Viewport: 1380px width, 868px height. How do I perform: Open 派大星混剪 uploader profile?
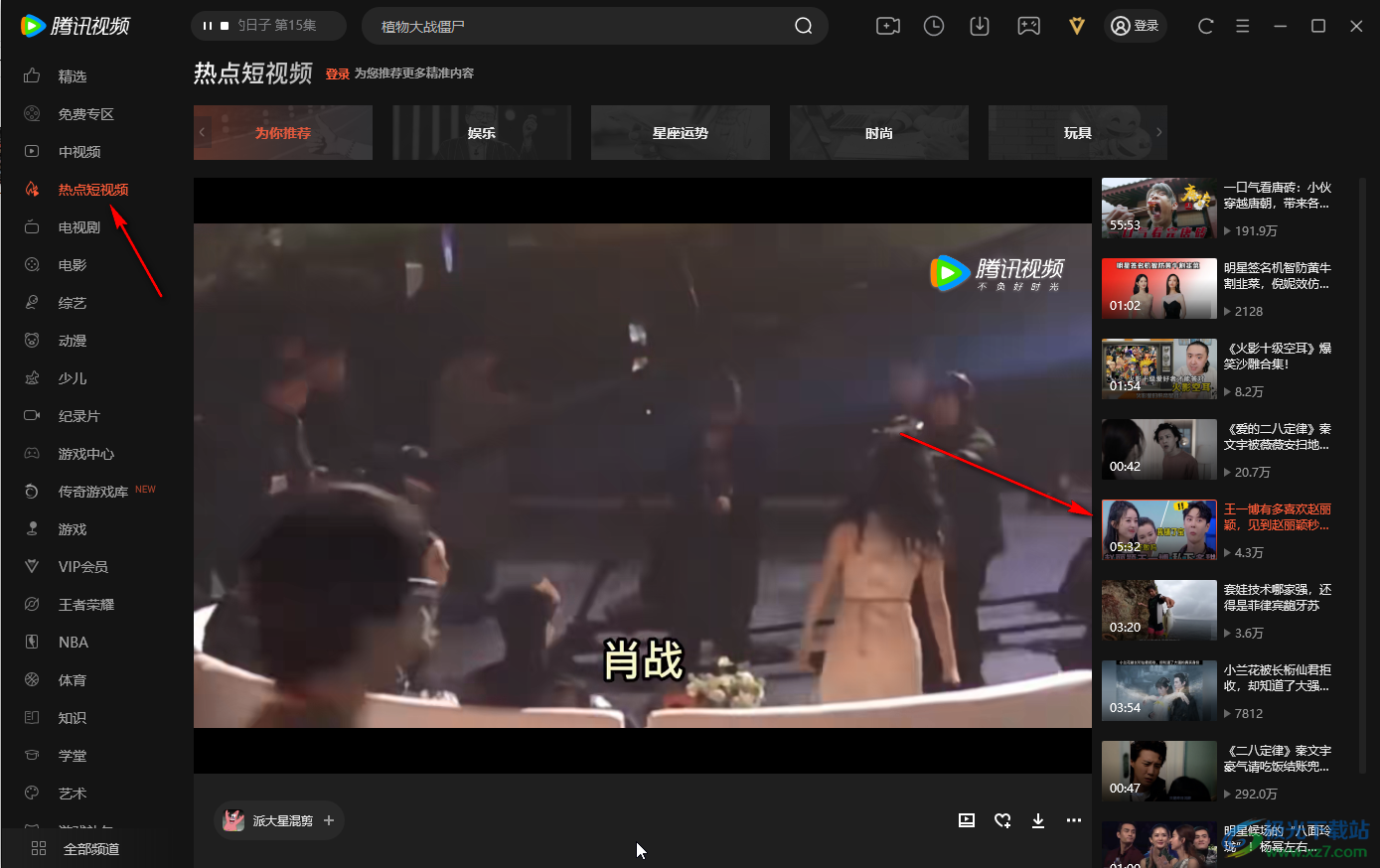[268, 820]
